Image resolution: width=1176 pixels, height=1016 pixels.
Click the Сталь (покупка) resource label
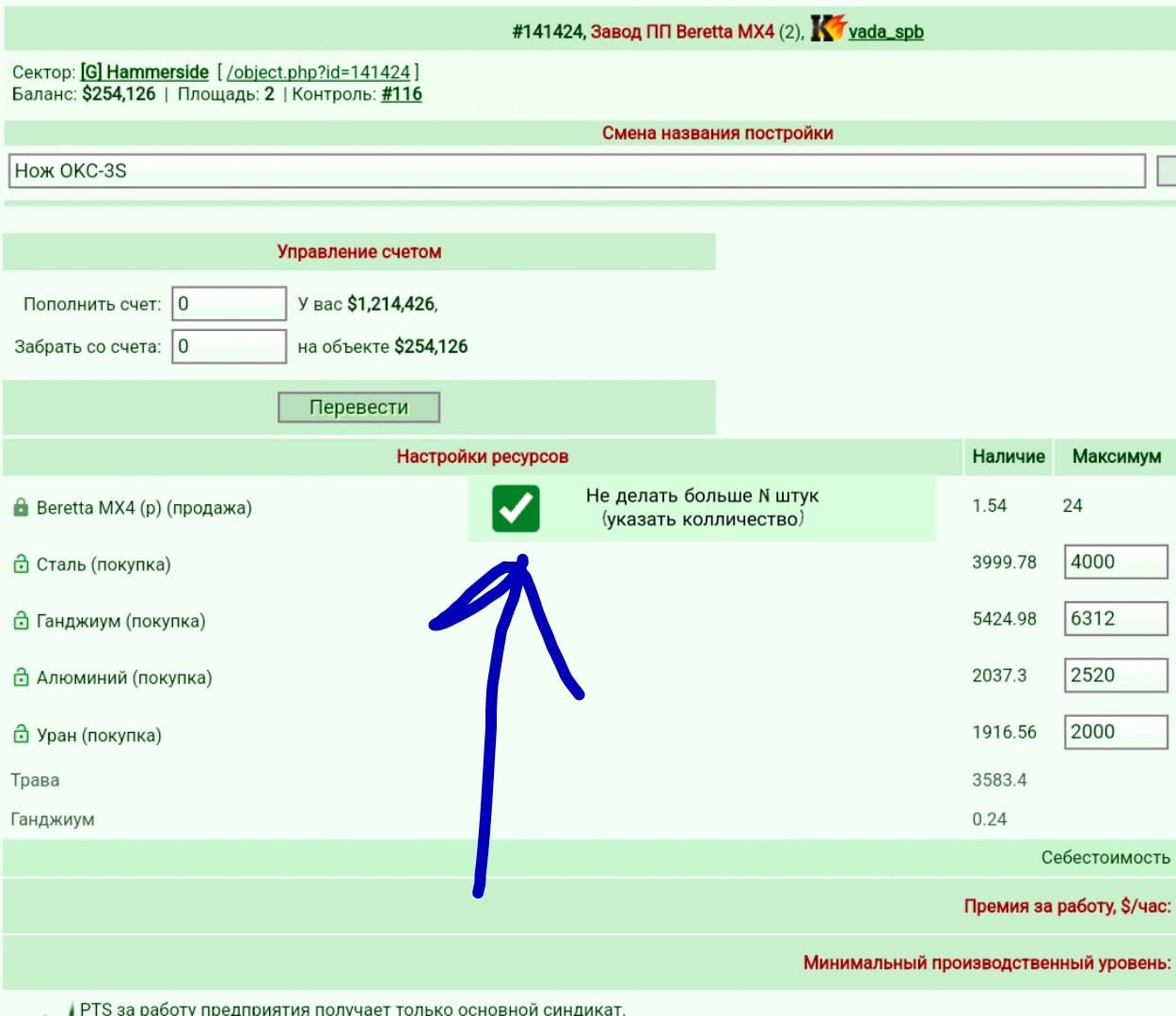tap(103, 564)
